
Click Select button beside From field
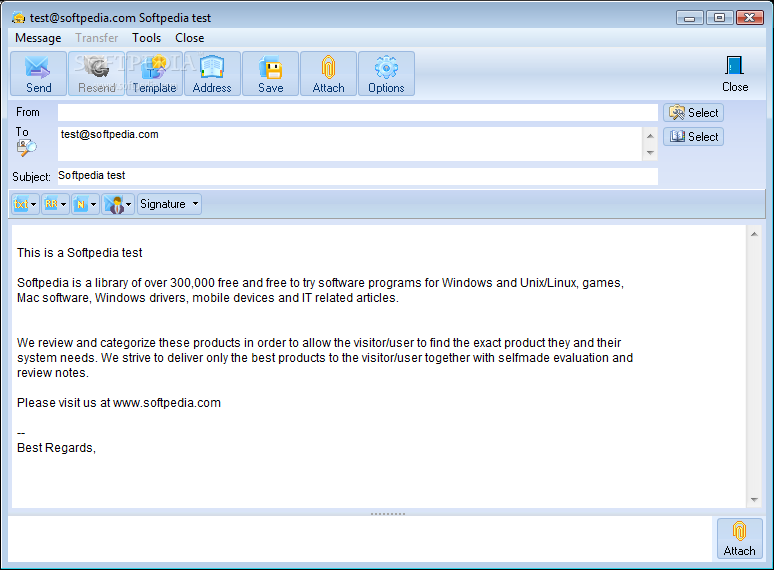point(694,113)
